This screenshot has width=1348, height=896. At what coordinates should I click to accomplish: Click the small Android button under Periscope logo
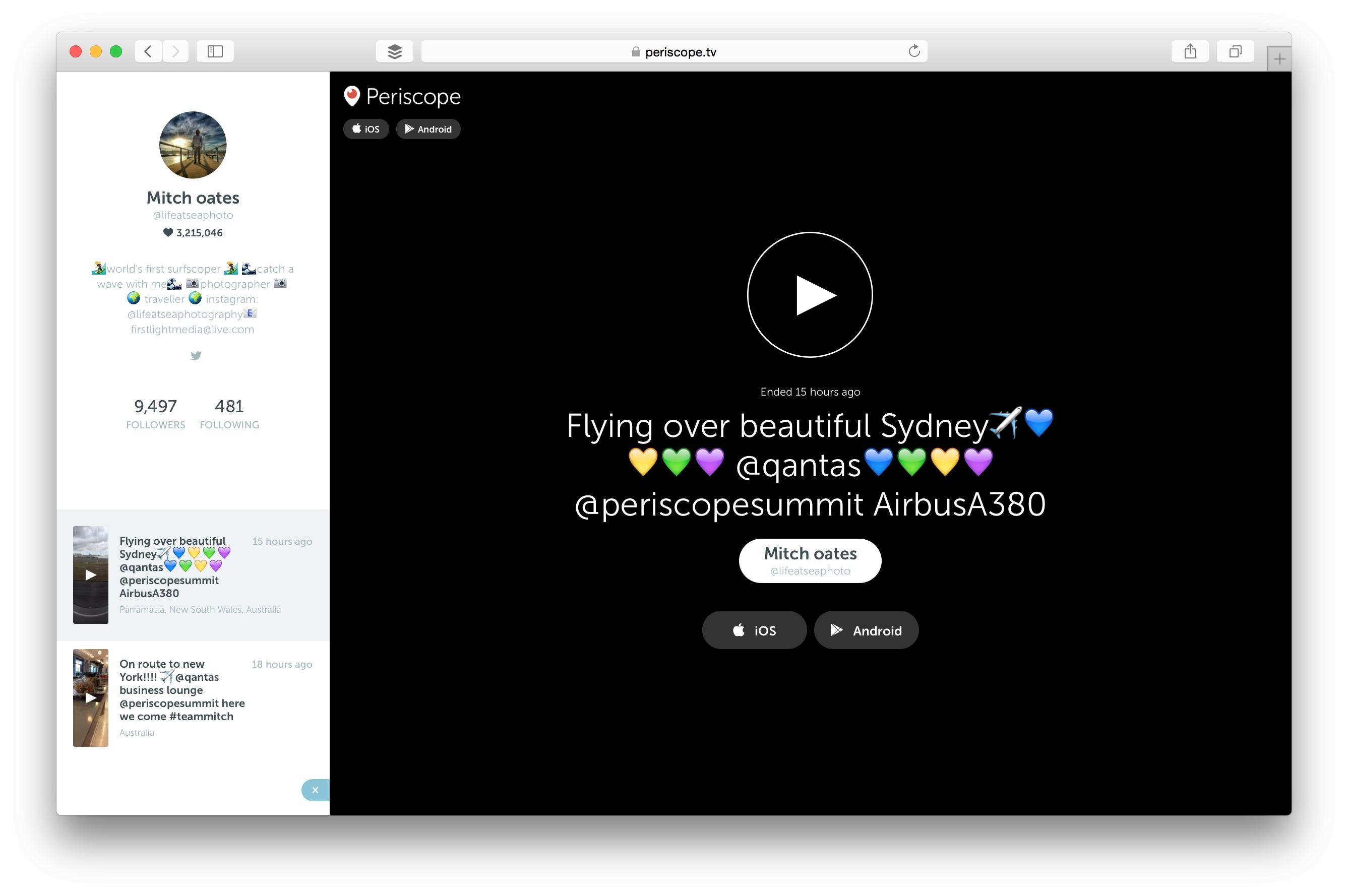point(428,129)
